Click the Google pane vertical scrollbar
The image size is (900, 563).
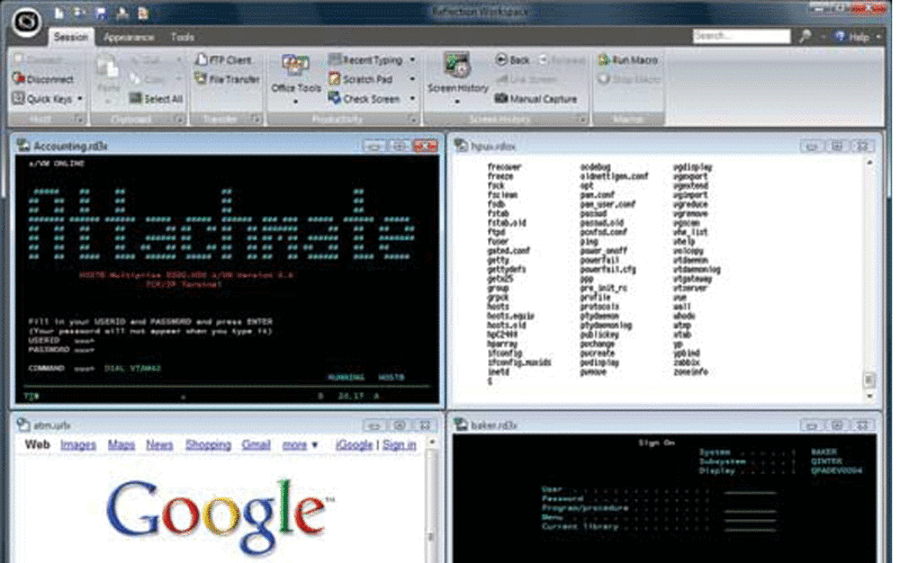(x=432, y=499)
